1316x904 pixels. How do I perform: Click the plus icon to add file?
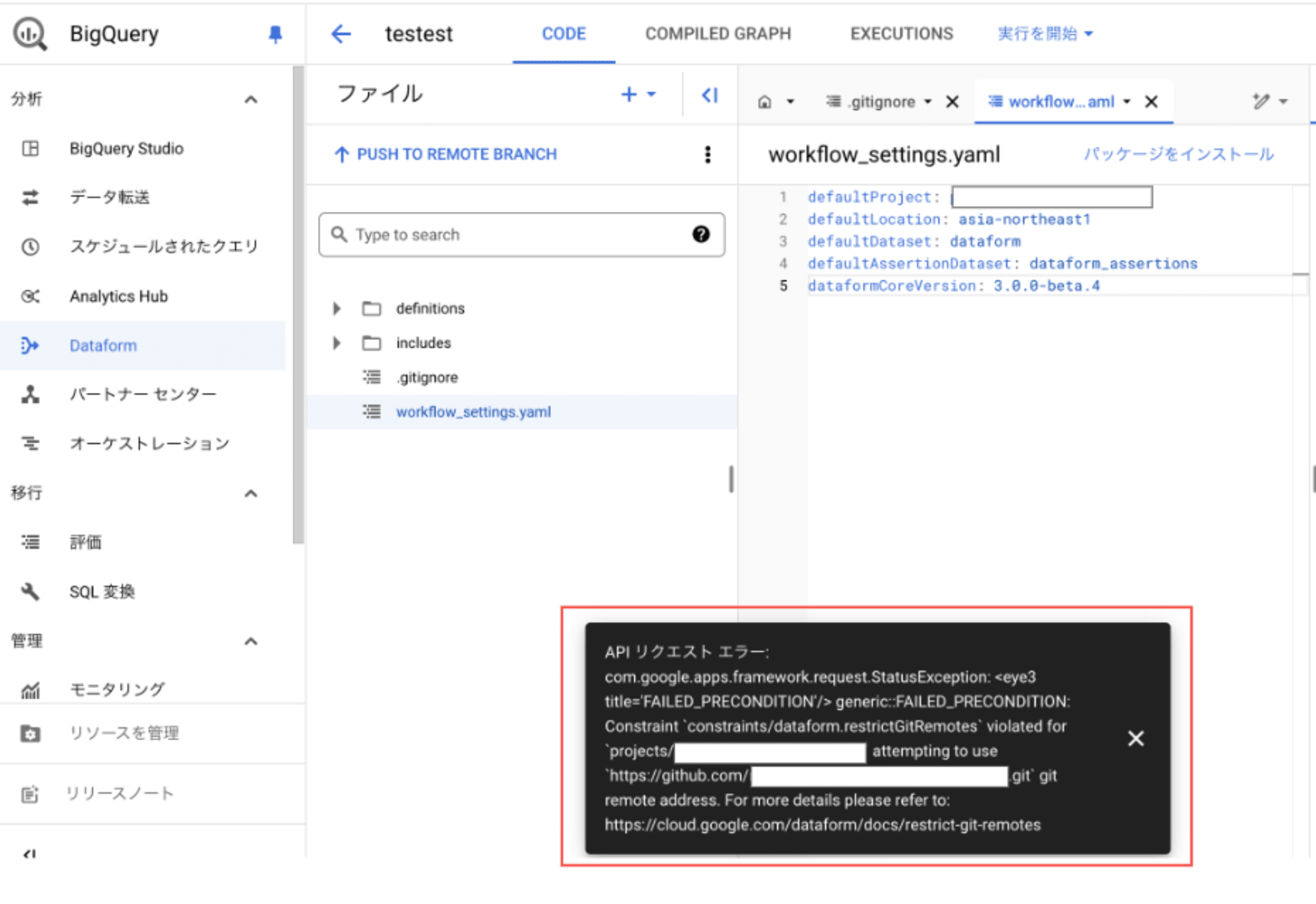[x=629, y=95]
